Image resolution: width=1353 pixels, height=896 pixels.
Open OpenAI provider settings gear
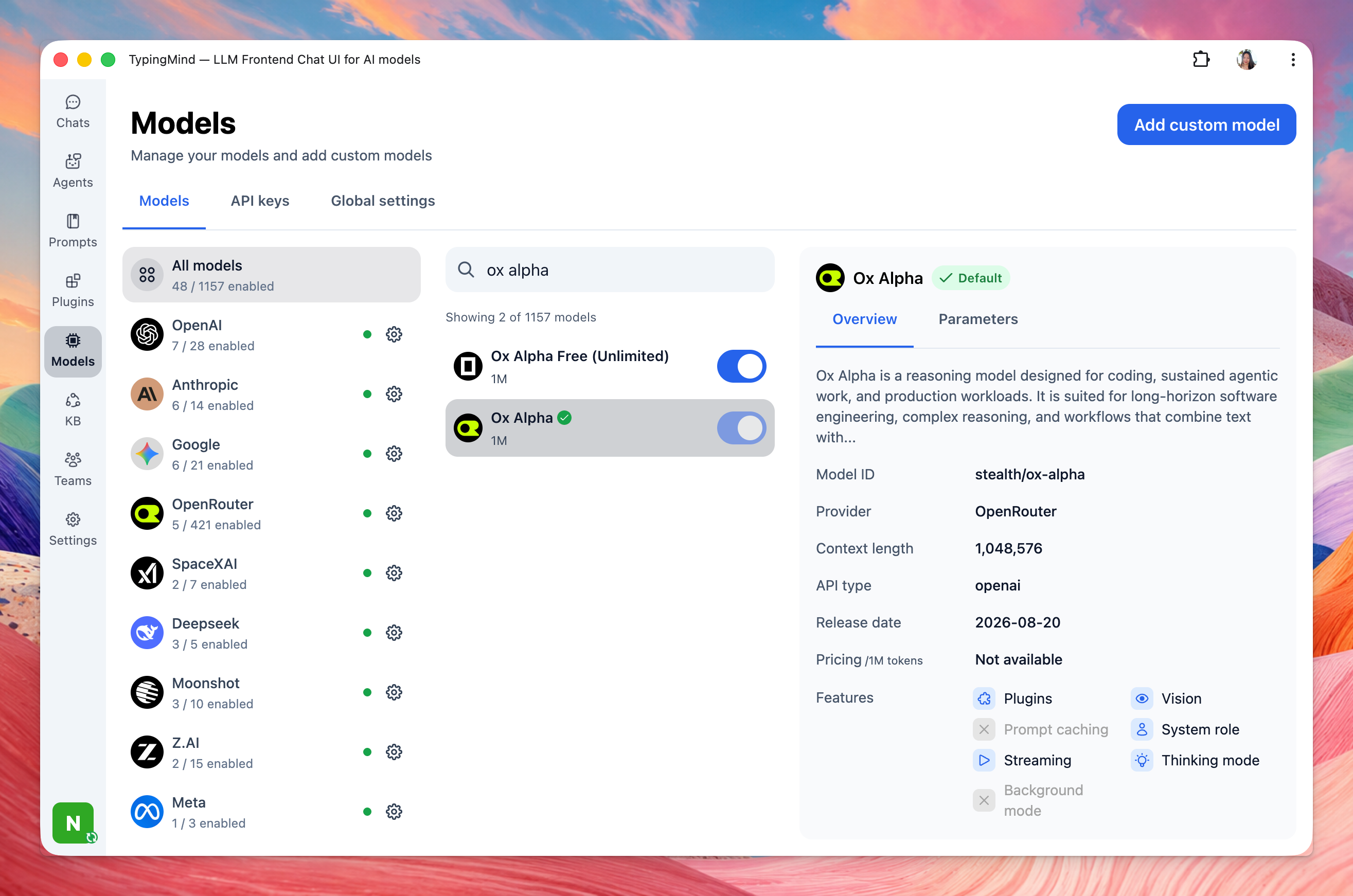pyautogui.click(x=394, y=334)
